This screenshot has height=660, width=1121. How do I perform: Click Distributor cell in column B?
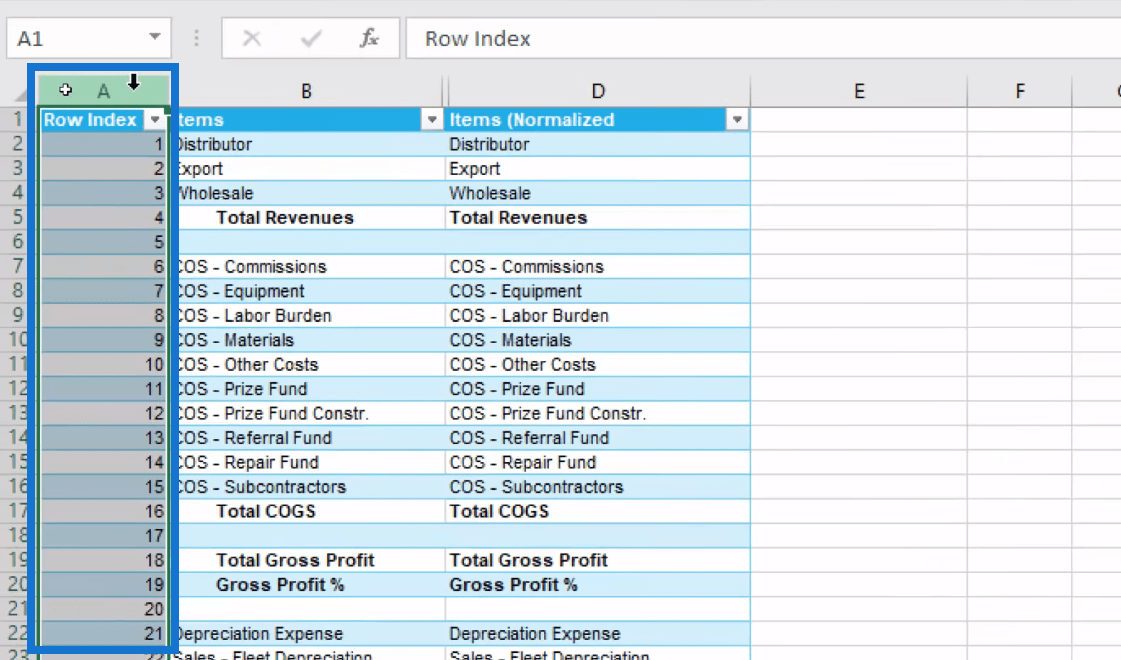pyautogui.click(x=307, y=144)
